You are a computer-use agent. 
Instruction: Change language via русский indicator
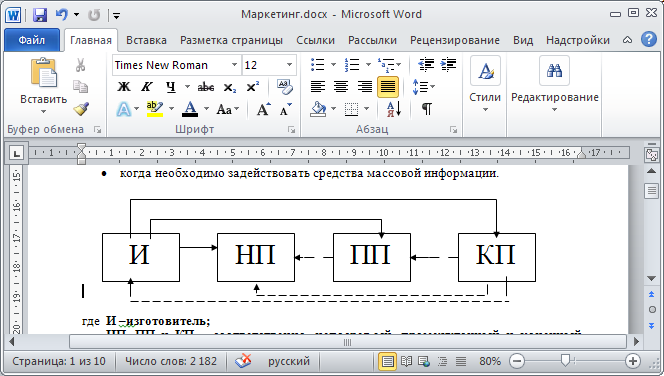click(x=289, y=361)
